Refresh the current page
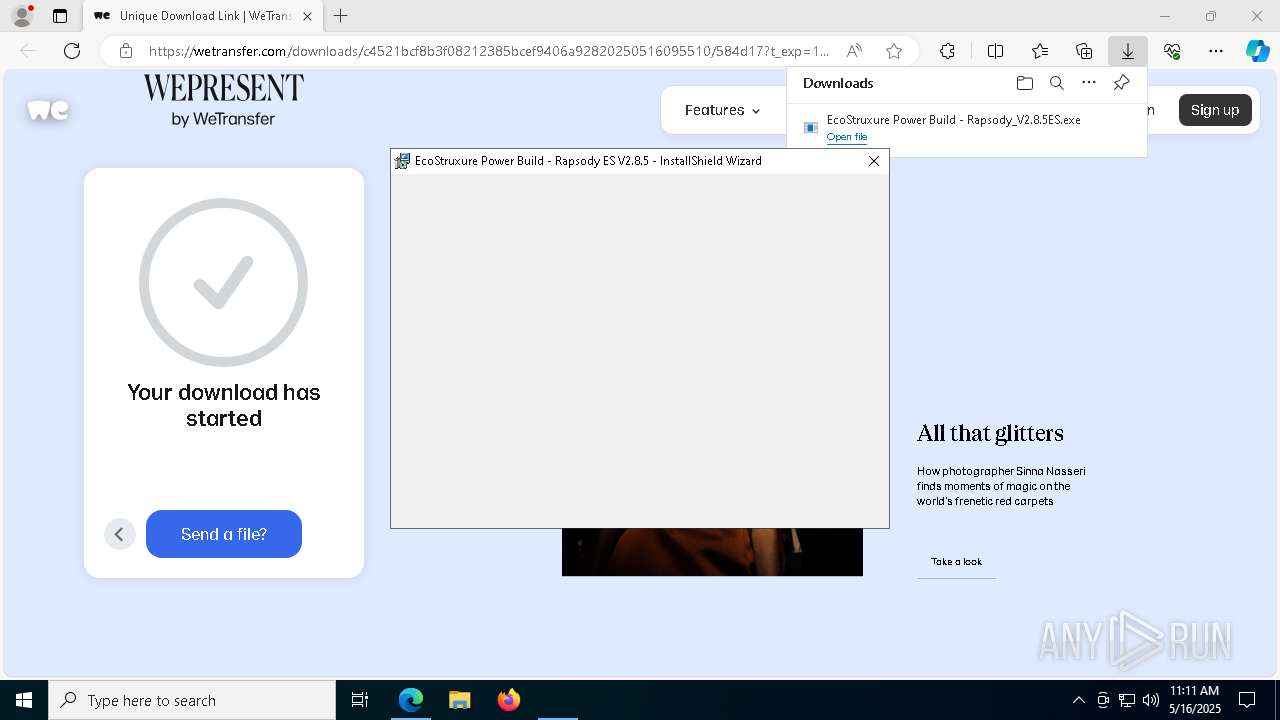 point(72,51)
